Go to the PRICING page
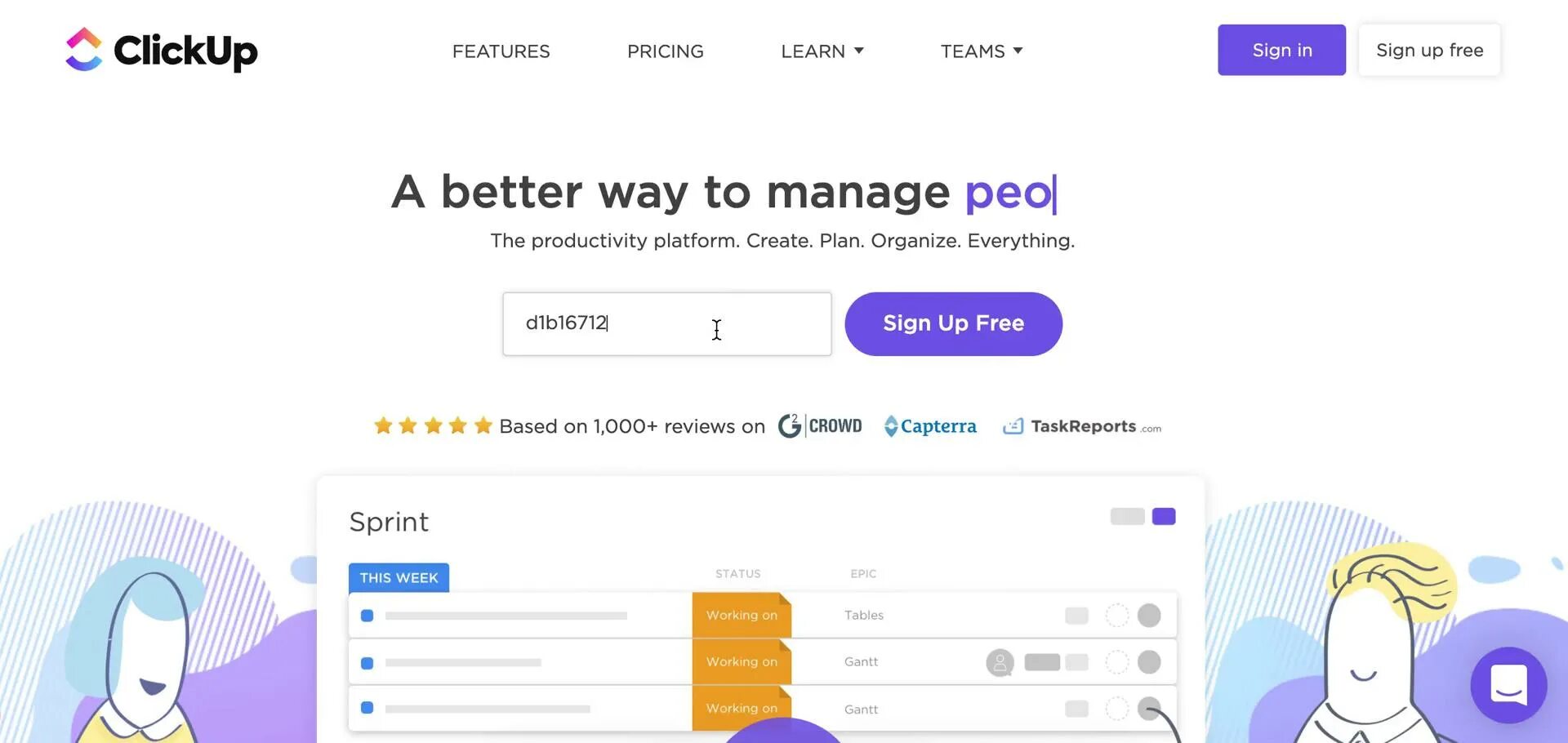1568x743 pixels. [665, 51]
